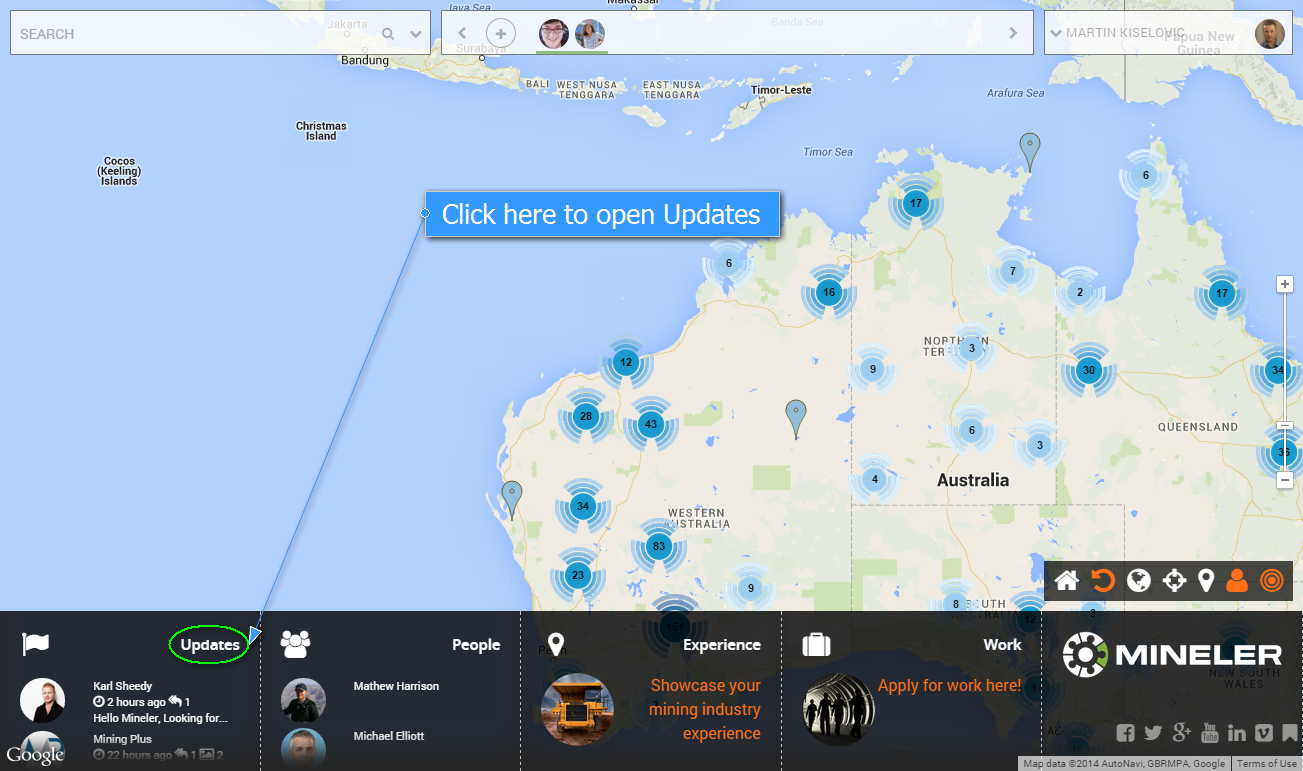The image size is (1303, 771).
Task: Click the globe icon in map toolbar
Action: 1138,581
